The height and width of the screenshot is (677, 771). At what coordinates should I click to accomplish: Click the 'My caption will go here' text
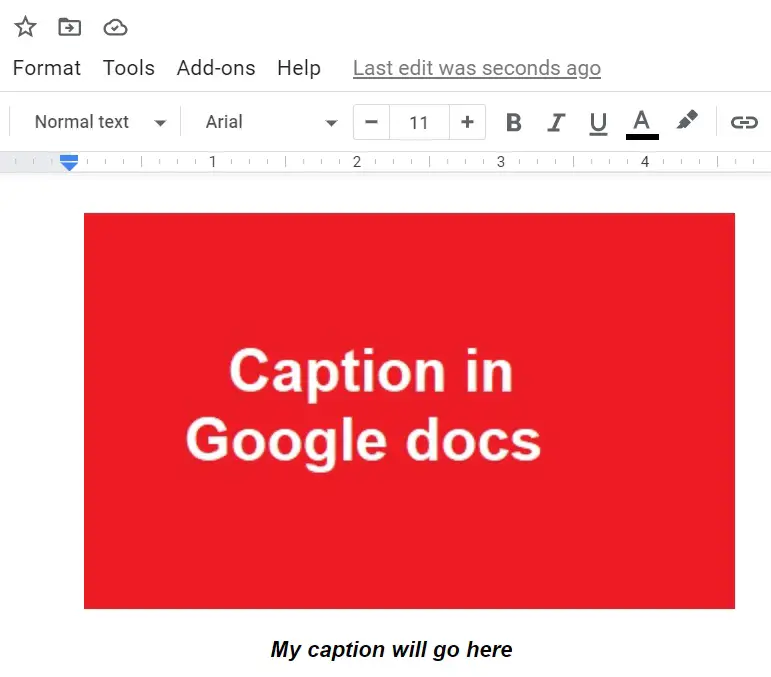pos(391,649)
